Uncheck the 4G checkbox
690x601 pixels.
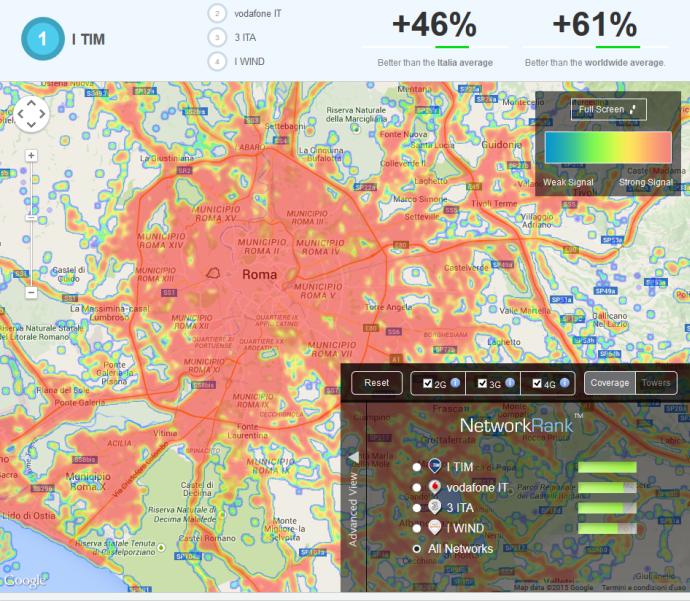point(537,383)
